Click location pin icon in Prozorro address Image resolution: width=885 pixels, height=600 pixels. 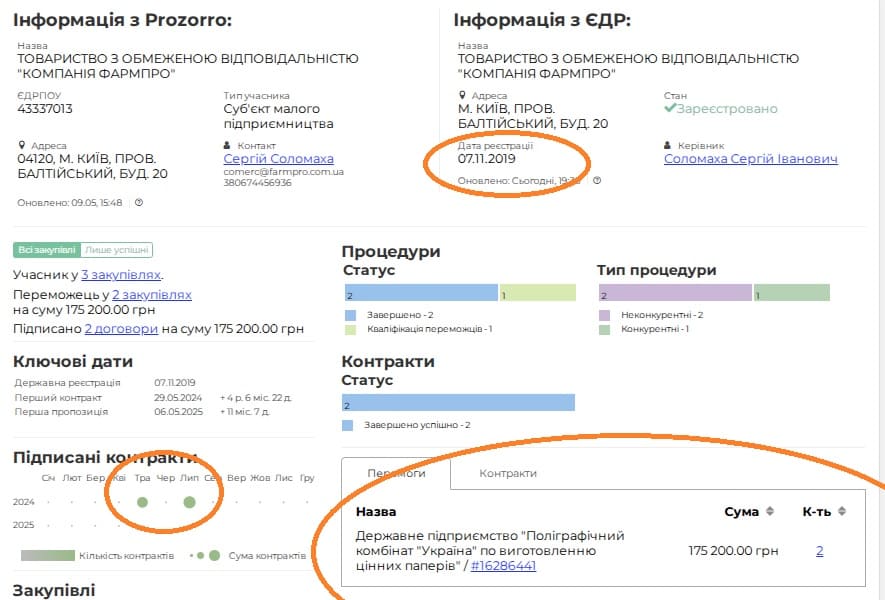coord(22,145)
